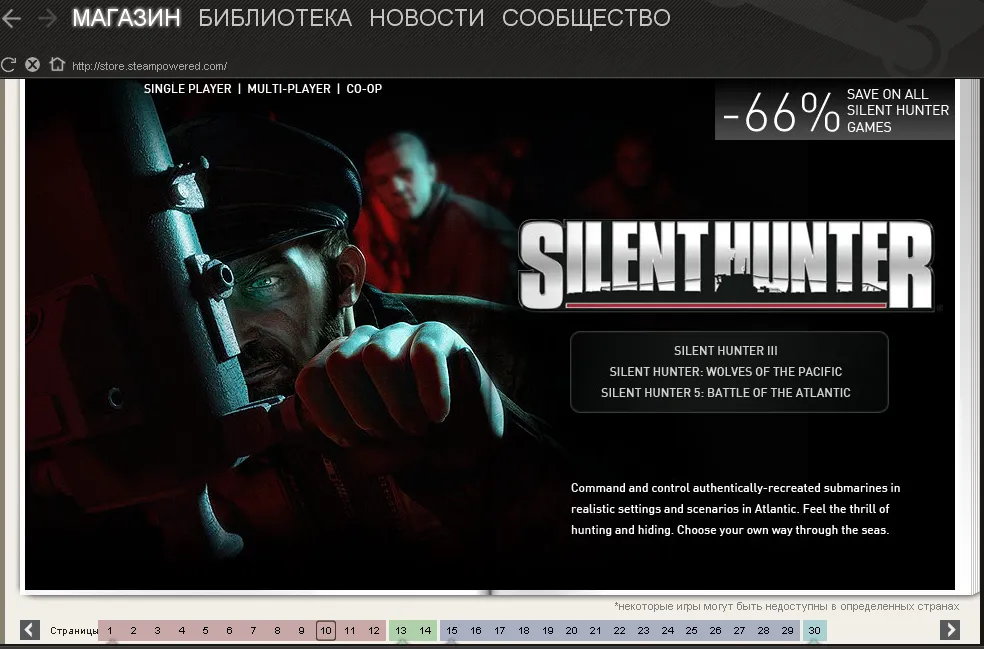
Task: Open the store home page icon
Action: [57, 64]
